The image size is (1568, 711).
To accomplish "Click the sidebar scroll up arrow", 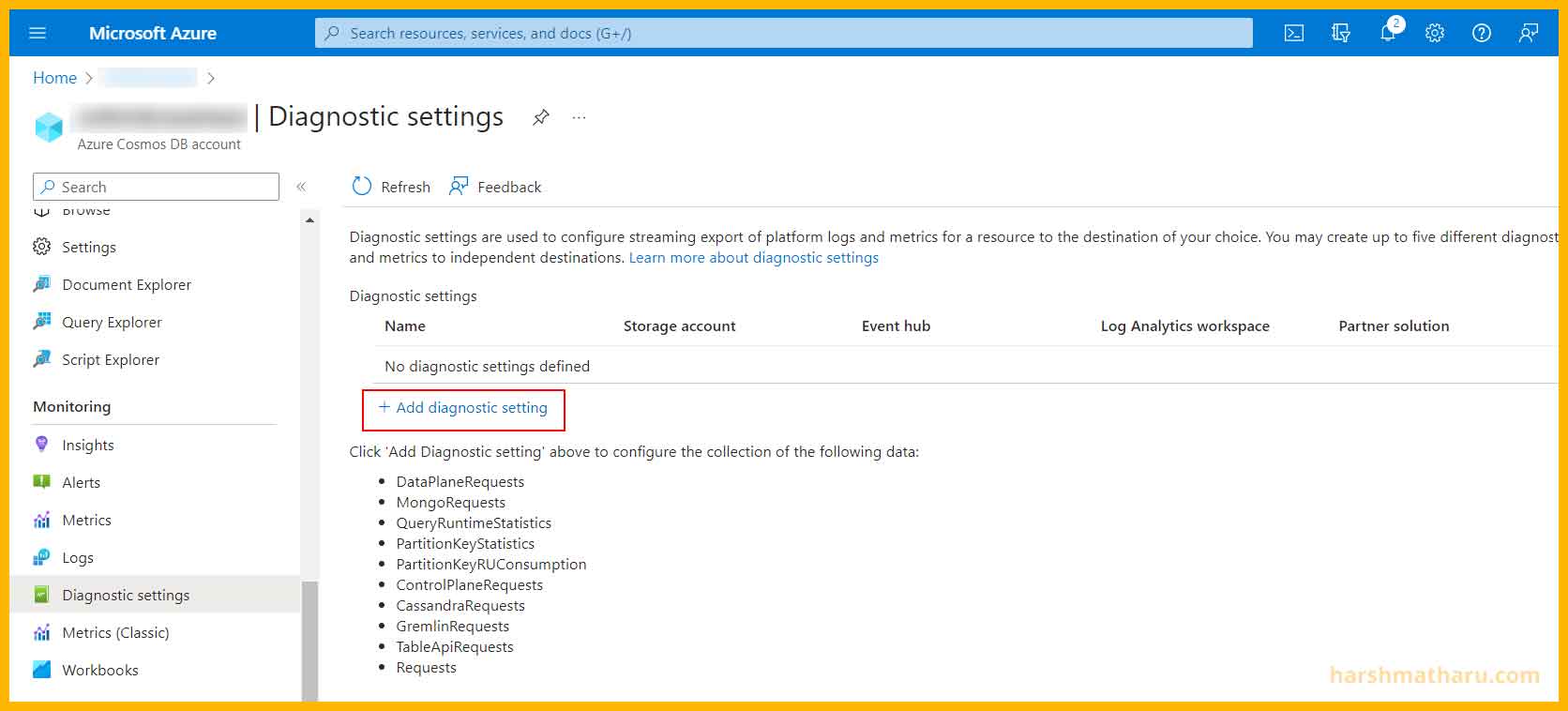I will [310, 220].
